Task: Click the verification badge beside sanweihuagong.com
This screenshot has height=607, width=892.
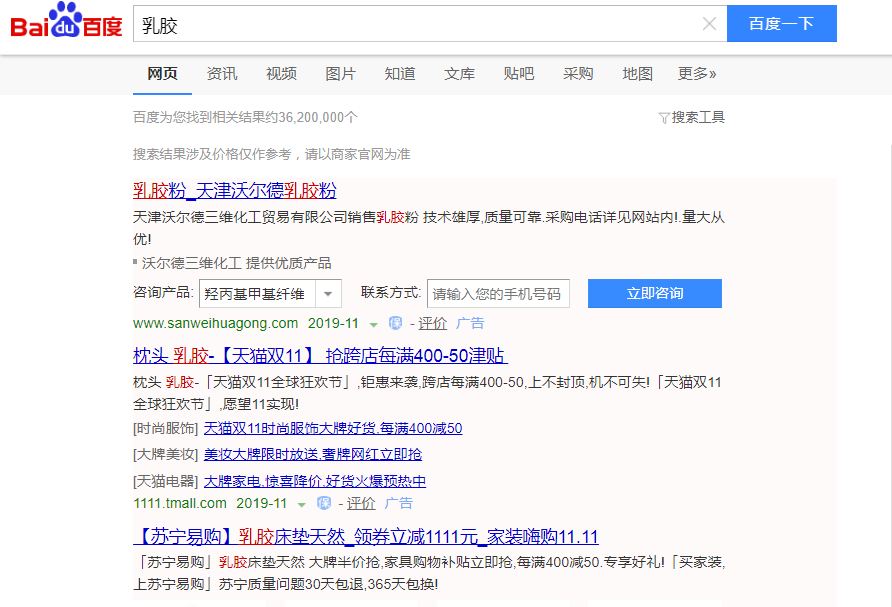Action: pyautogui.click(x=395, y=323)
